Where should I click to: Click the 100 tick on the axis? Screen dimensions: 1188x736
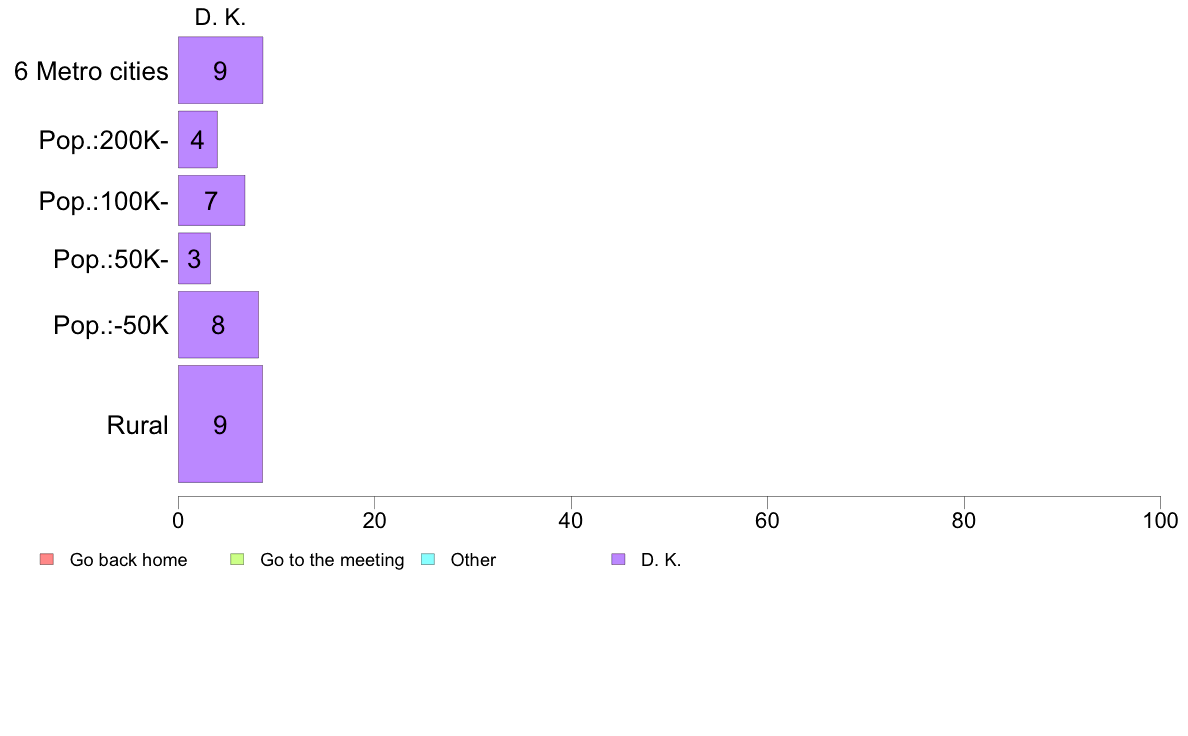tap(1160, 521)
